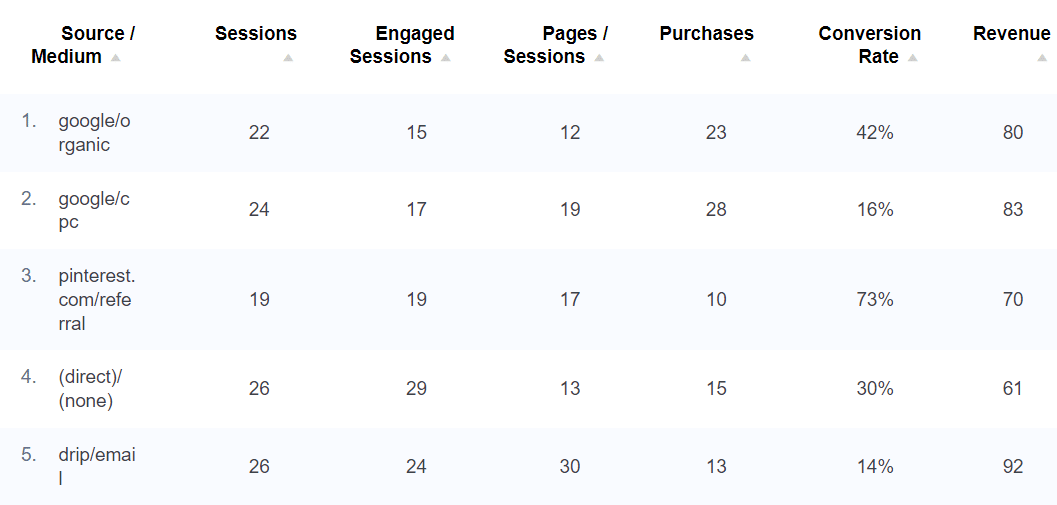This screenshot has width=1057, height=505.
Task: Click sort arrow beside Pages / Sessions
Action: [x=599, y=58]
